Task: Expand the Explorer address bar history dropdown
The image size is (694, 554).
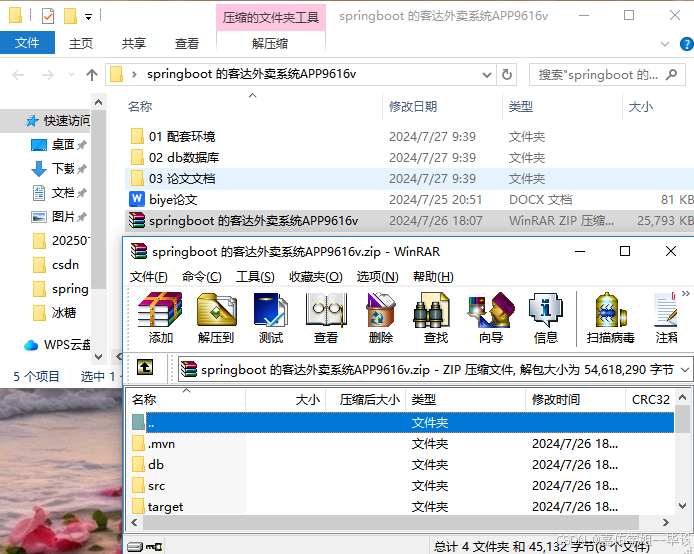Action: point(487,75)
